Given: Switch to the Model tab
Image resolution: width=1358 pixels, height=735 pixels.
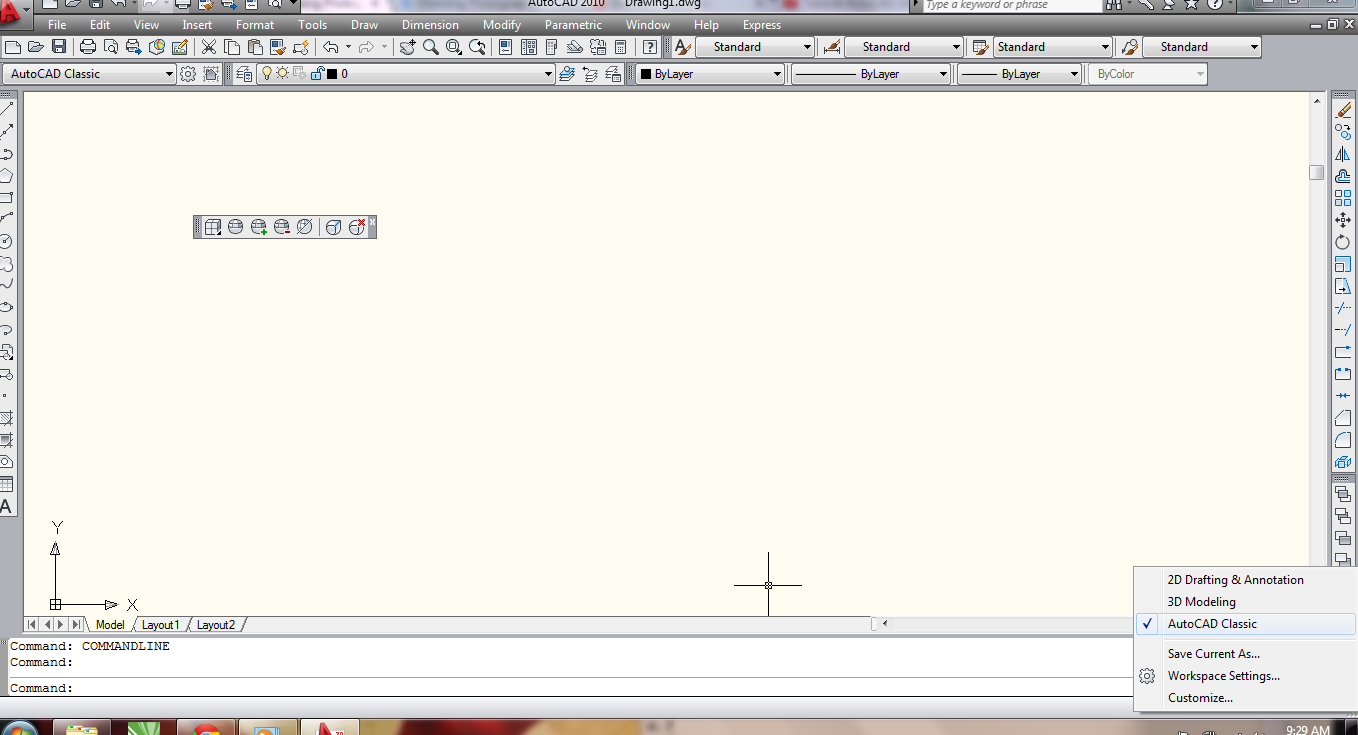Looking at the screenshot, I should pos(110,625).
